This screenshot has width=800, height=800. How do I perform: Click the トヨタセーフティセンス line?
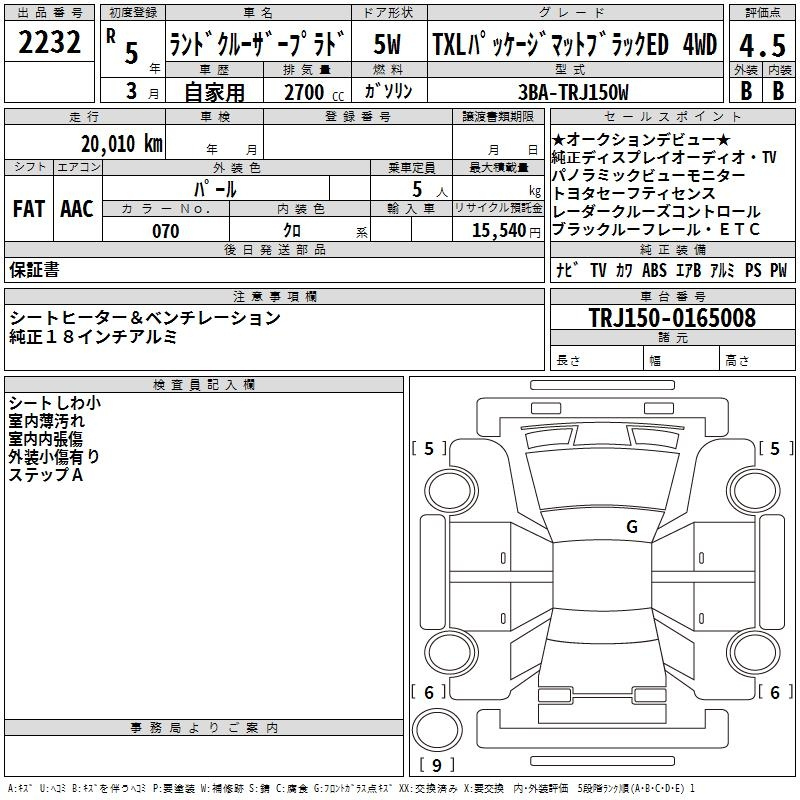click(x=634, y=193)
